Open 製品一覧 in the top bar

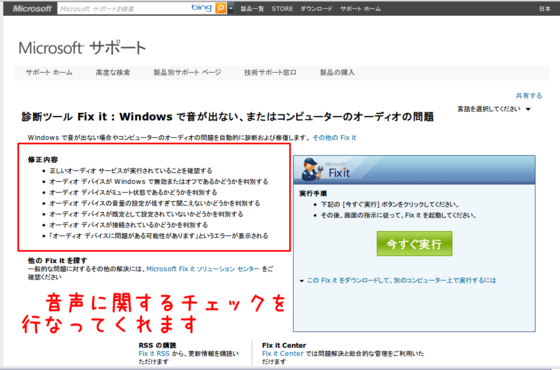click(252, 9)
